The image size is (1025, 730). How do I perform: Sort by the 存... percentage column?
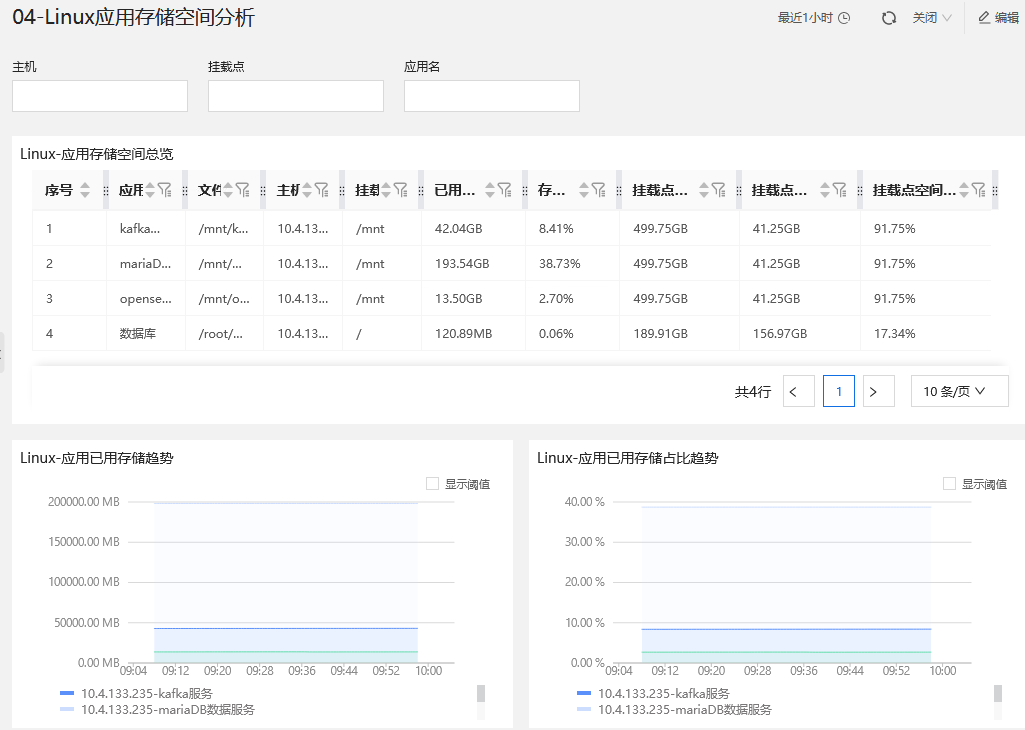pyautogui.click(x=584, y=190)
